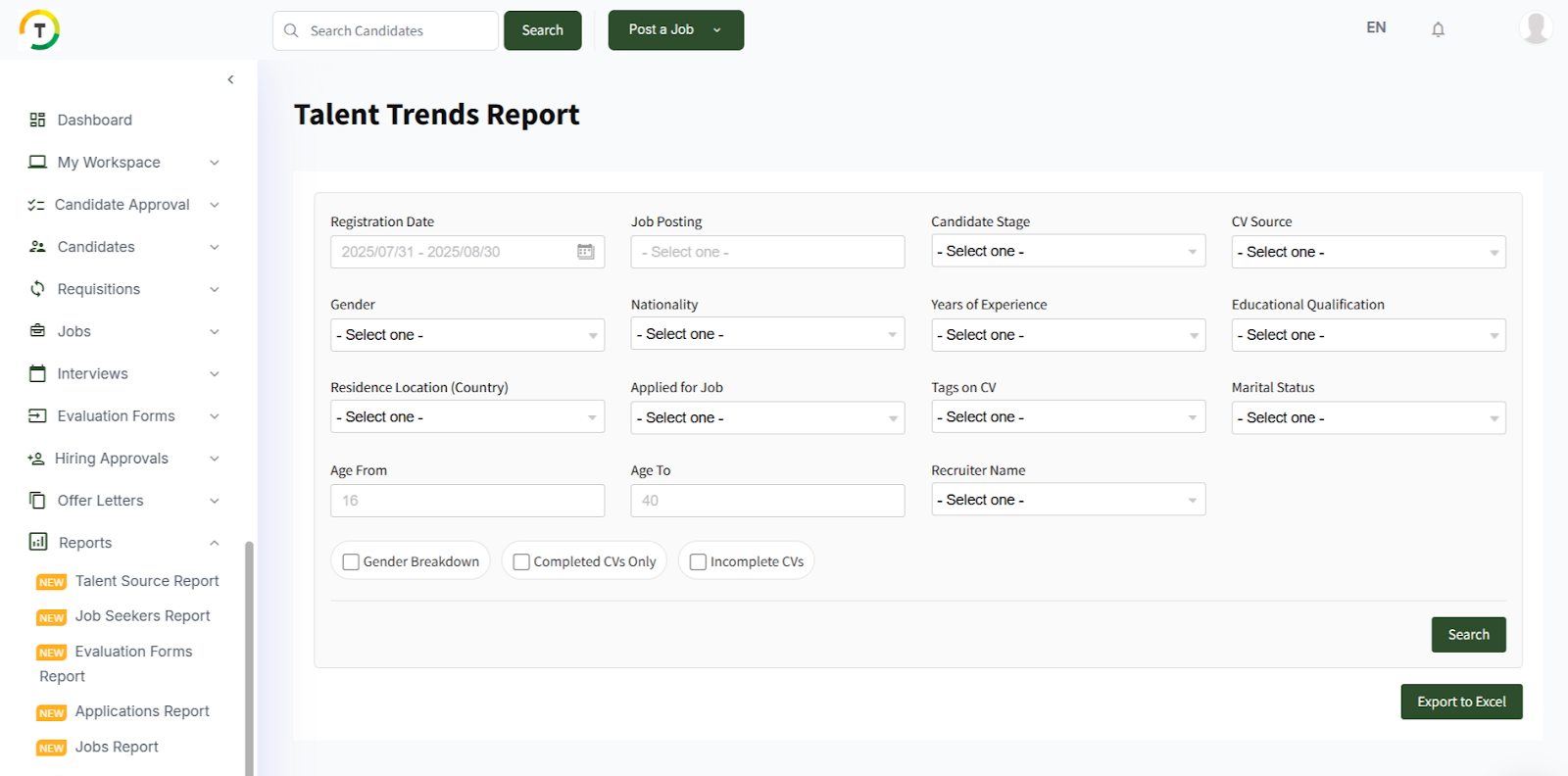Click the Age From input field
The image size is (1568, 776).
point(466,501)
